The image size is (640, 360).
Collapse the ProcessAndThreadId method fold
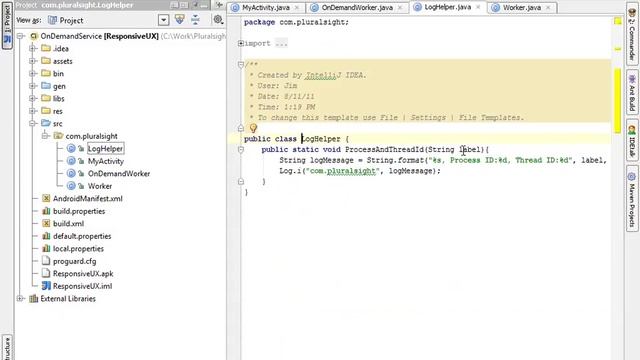pos(241,149)
